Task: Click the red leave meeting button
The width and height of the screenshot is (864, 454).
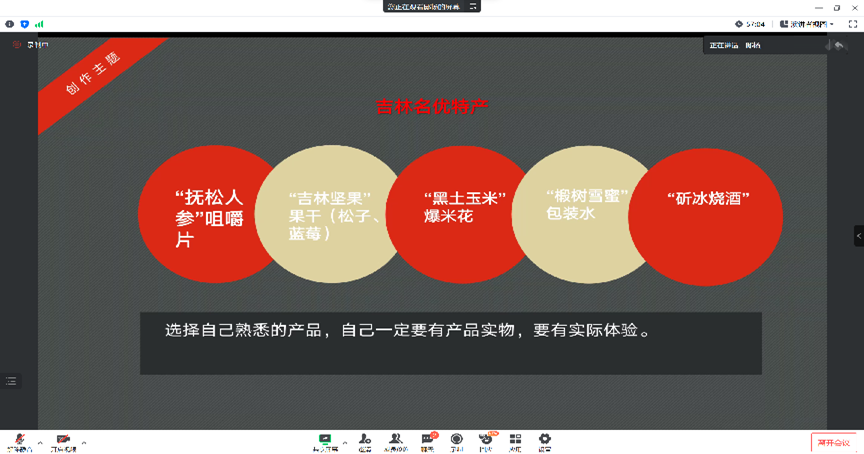Action: (833, 442)
